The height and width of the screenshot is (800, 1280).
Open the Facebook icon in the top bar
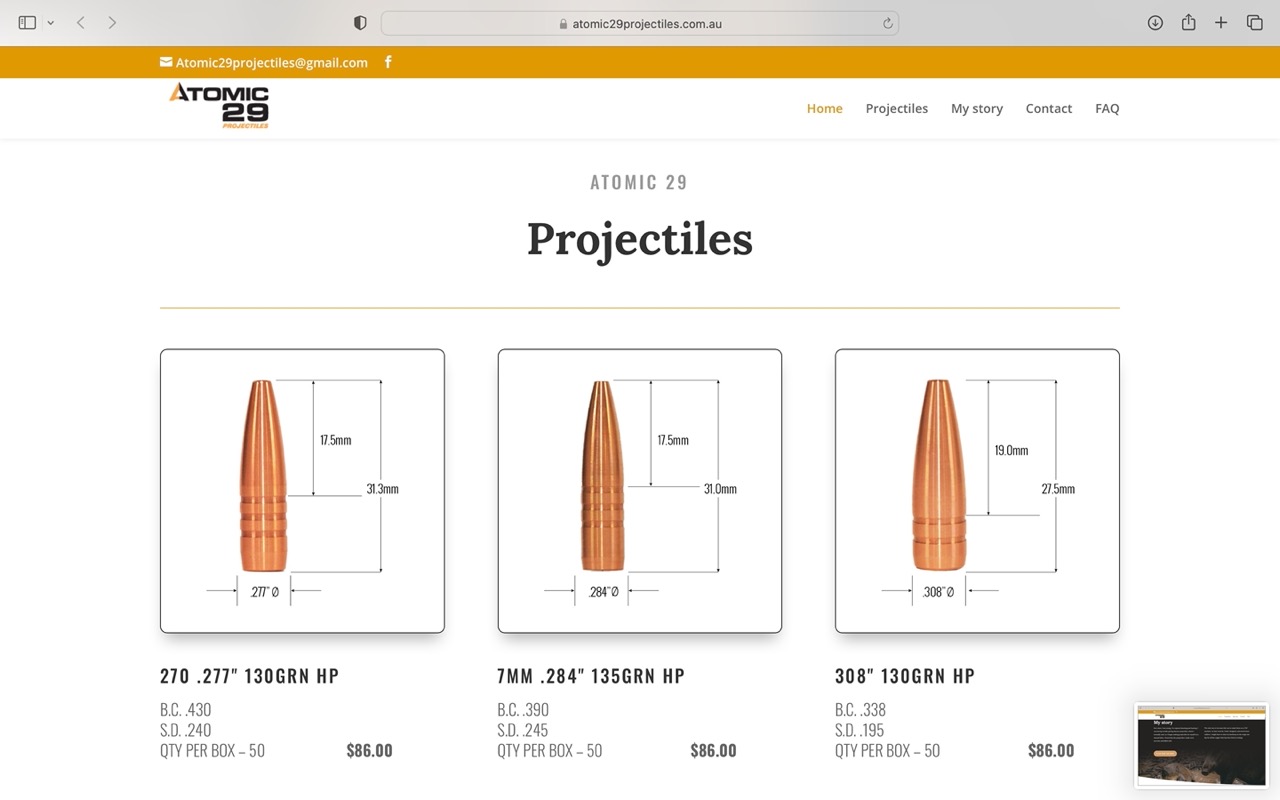[388, 62]
